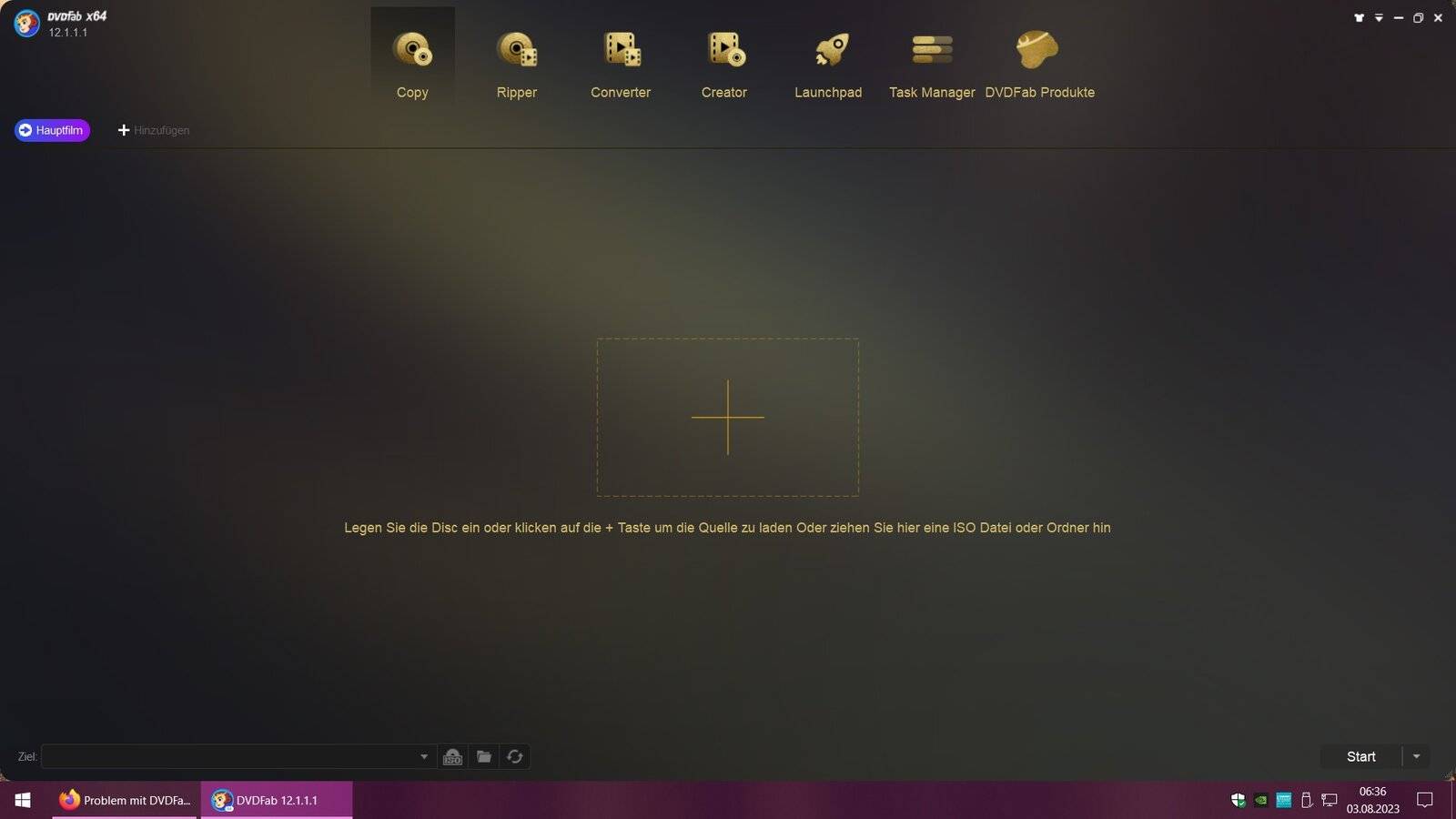Image resolution: width=1456 pixels, height=819 pixels.
Task: Open the title bar settings menu arrow
Action: tap(1379, 17)
